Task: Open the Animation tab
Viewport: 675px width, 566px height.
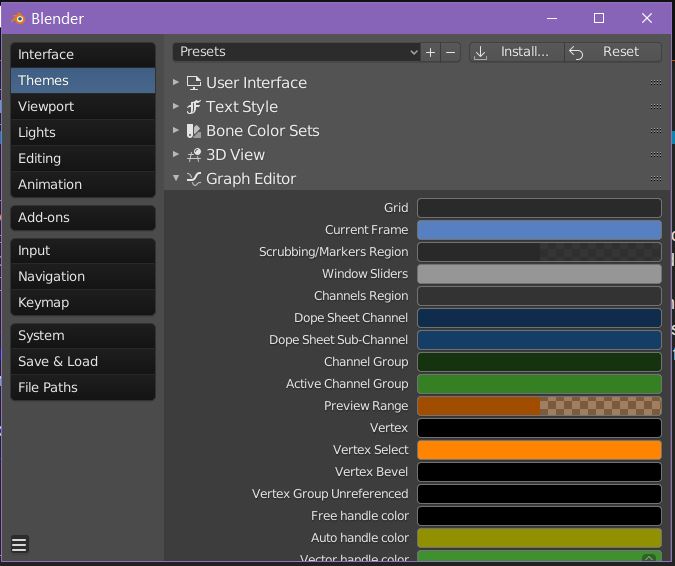Action: 83,184
